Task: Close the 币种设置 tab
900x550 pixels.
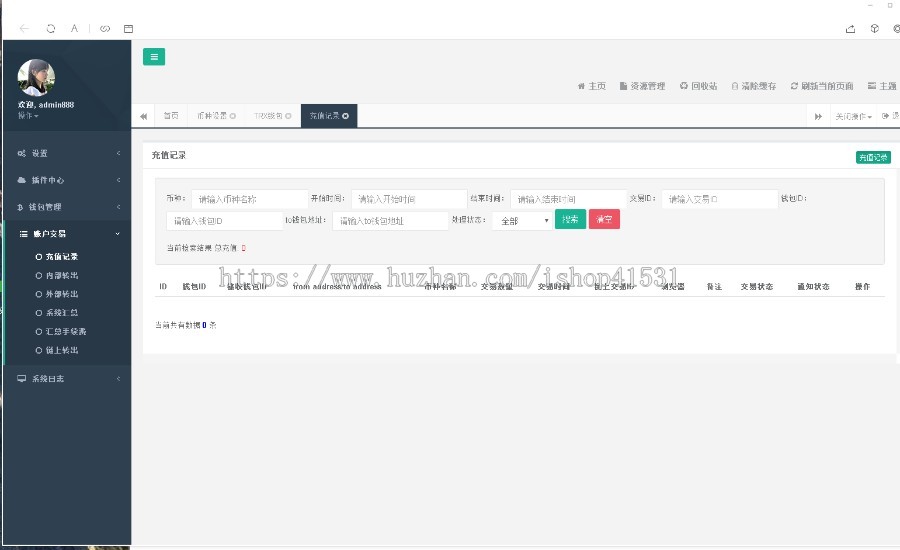Action: click(x=232, y=116)
